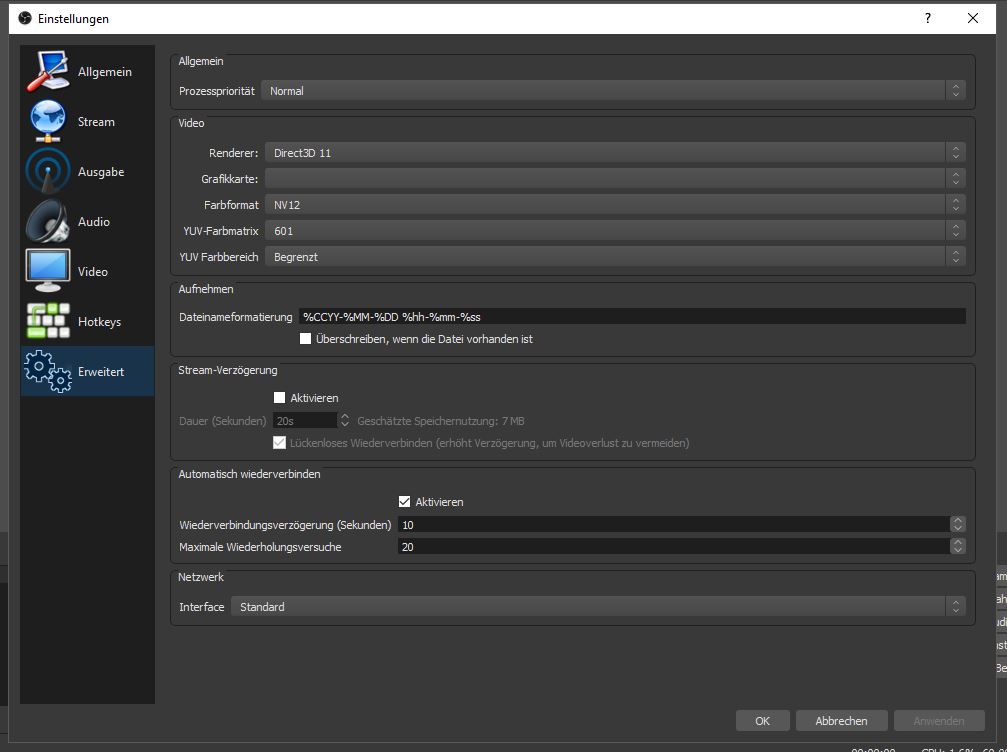The image size is (1007, 752).
Task: Activate the Stream-Verzögerung checkbox
Action: tap(280, 398)
